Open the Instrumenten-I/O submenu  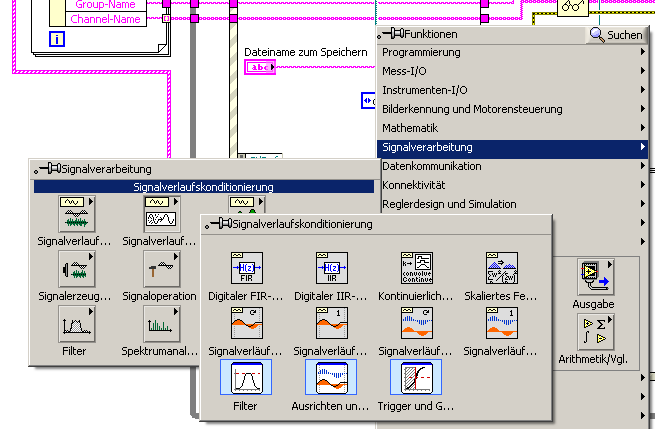(x=513, y=90)
